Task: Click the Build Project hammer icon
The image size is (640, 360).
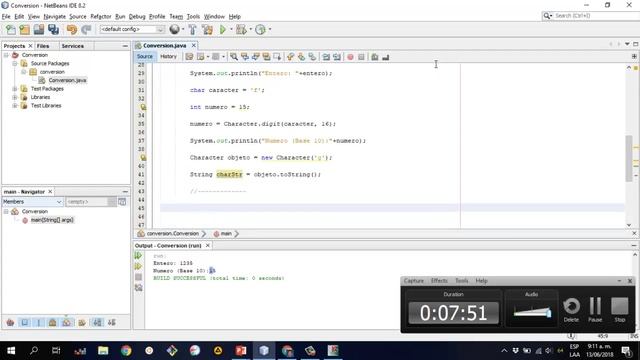Action: [x=192, y=29]
